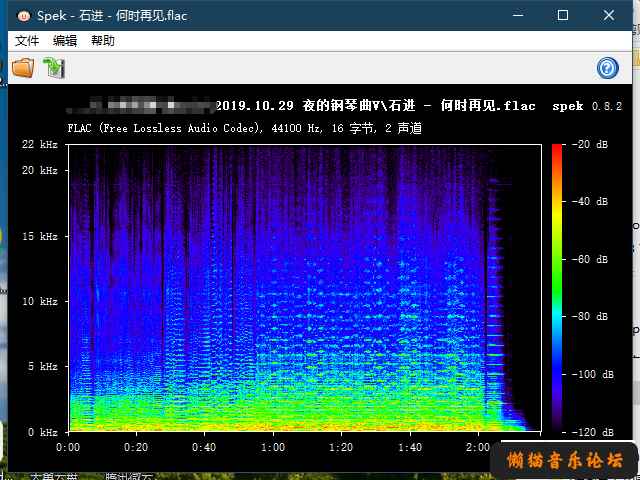Open the 帮助 menu

tap(102, 41)
